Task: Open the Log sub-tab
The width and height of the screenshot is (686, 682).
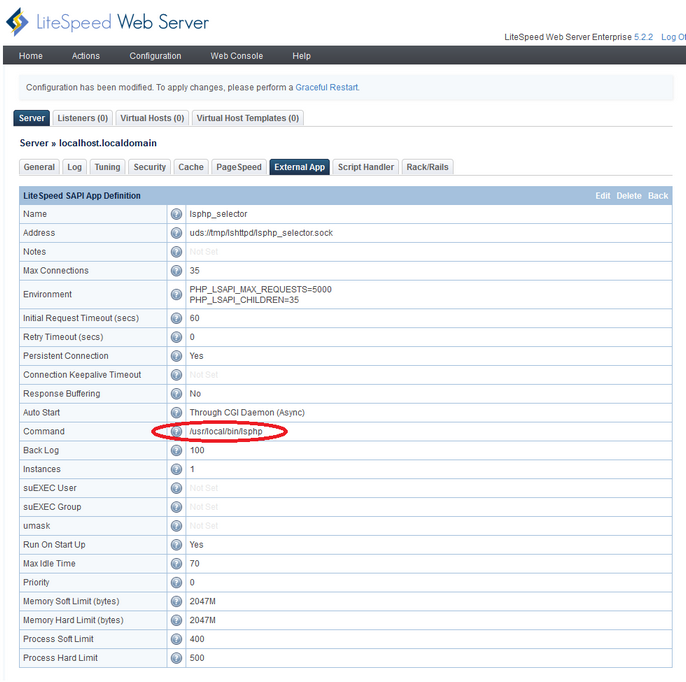Action: [x=74, y=167]
